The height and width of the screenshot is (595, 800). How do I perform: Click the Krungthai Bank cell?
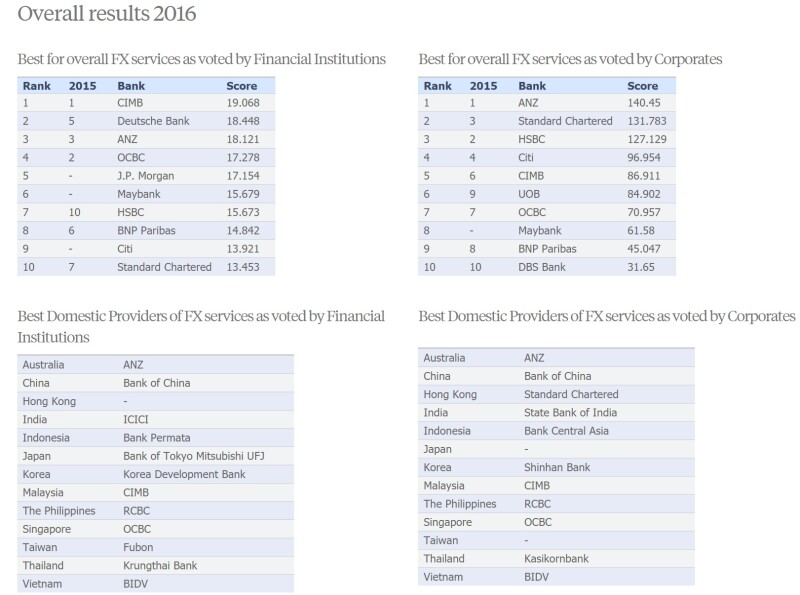[160, 566]
